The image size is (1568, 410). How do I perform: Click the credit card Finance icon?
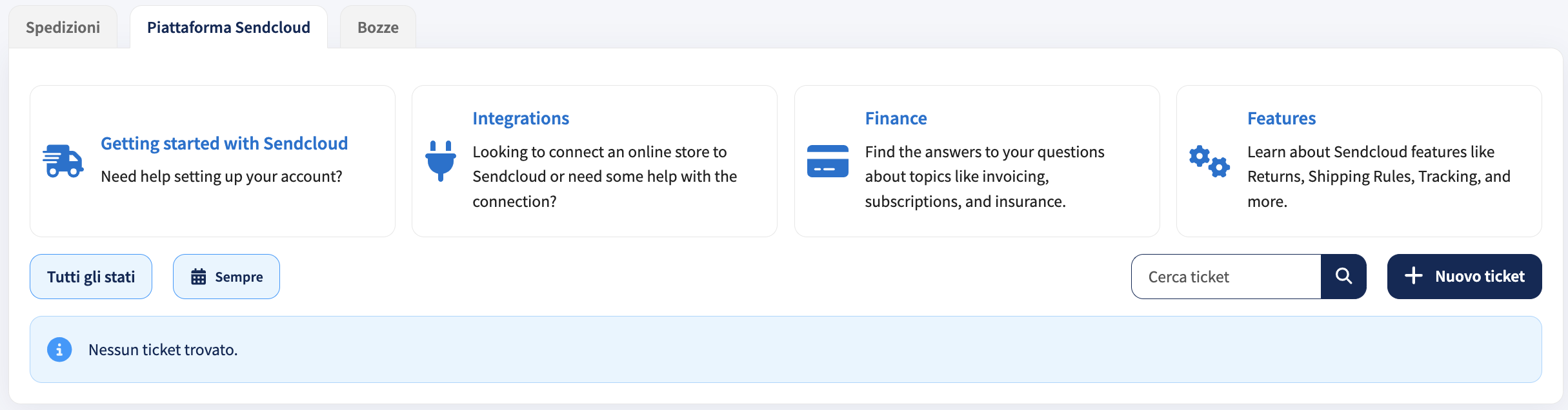(828, 161)
